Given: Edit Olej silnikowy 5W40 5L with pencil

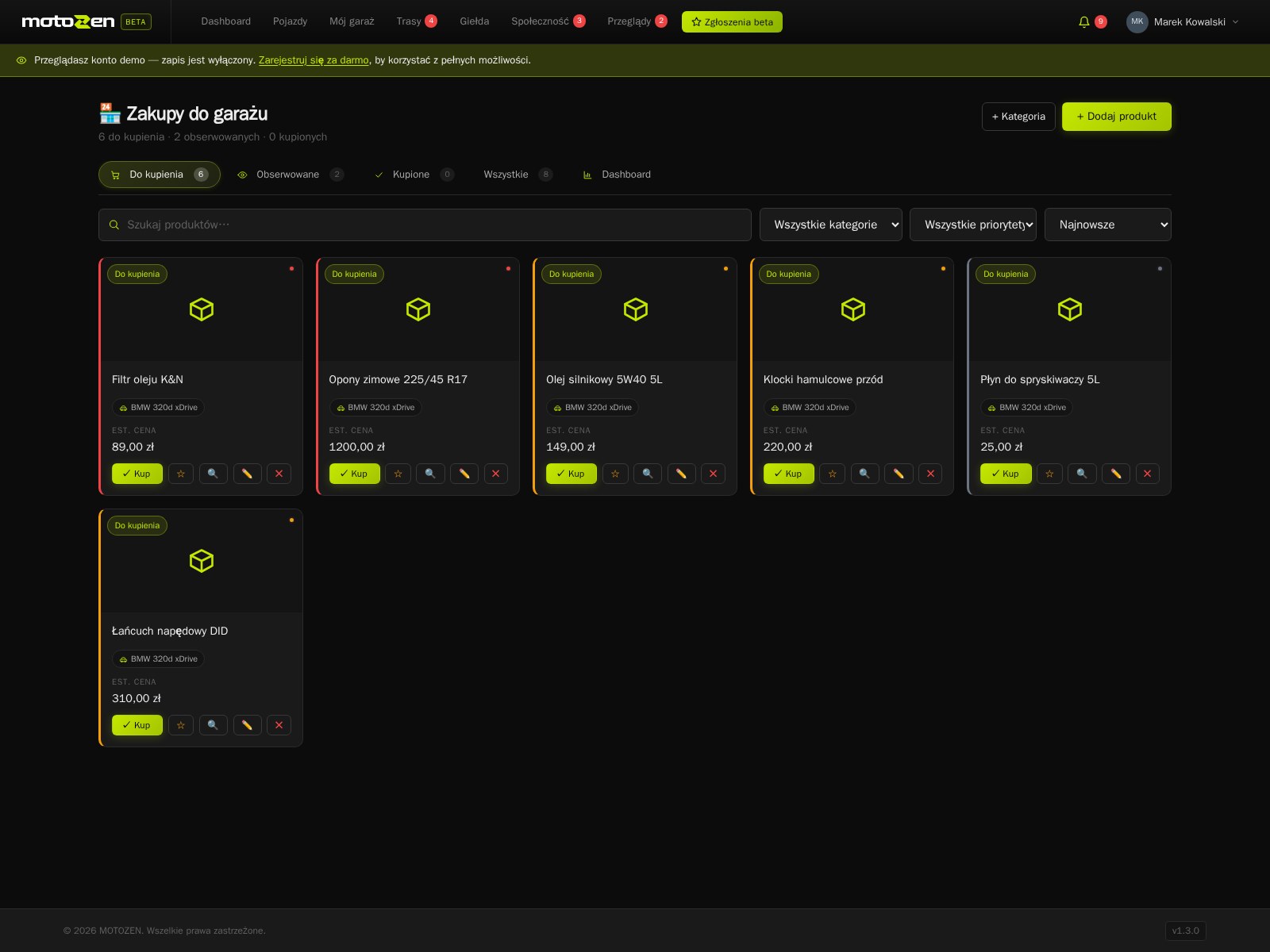Looking at the screenshot, I should pos(681,474).
